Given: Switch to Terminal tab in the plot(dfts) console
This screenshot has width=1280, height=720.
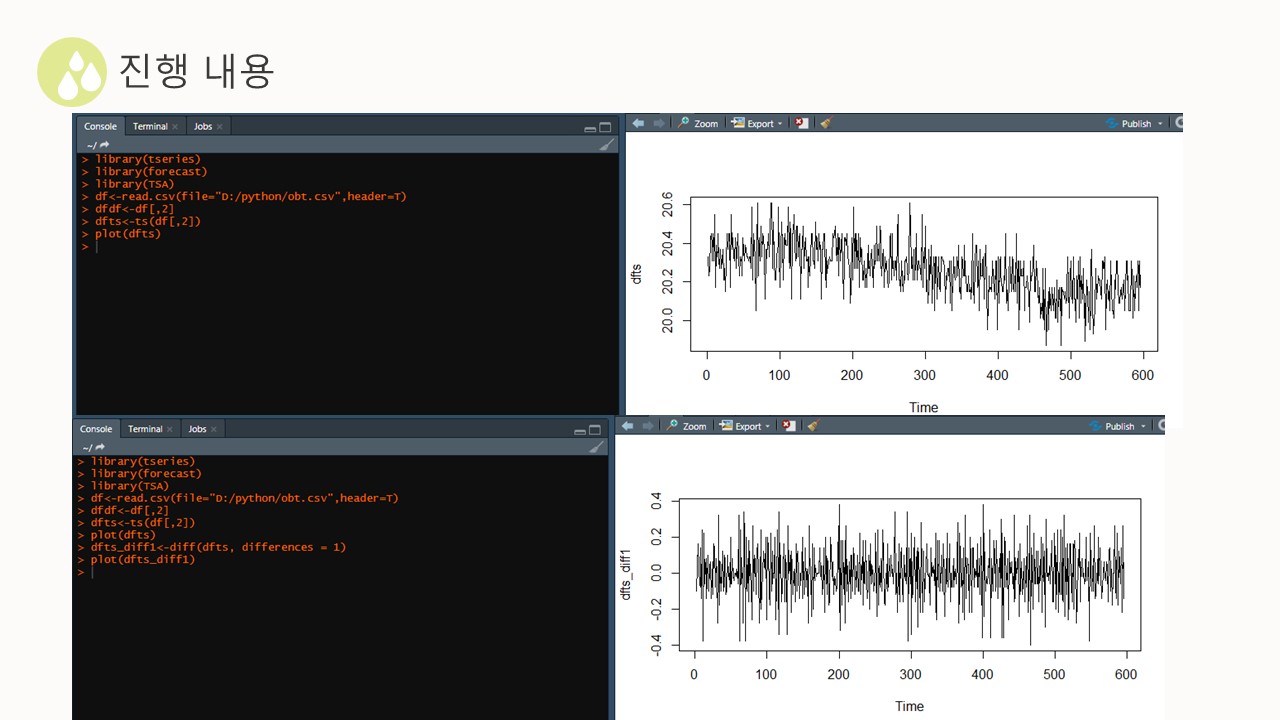Looking at the screenshot, I should [x=151, y=126].
